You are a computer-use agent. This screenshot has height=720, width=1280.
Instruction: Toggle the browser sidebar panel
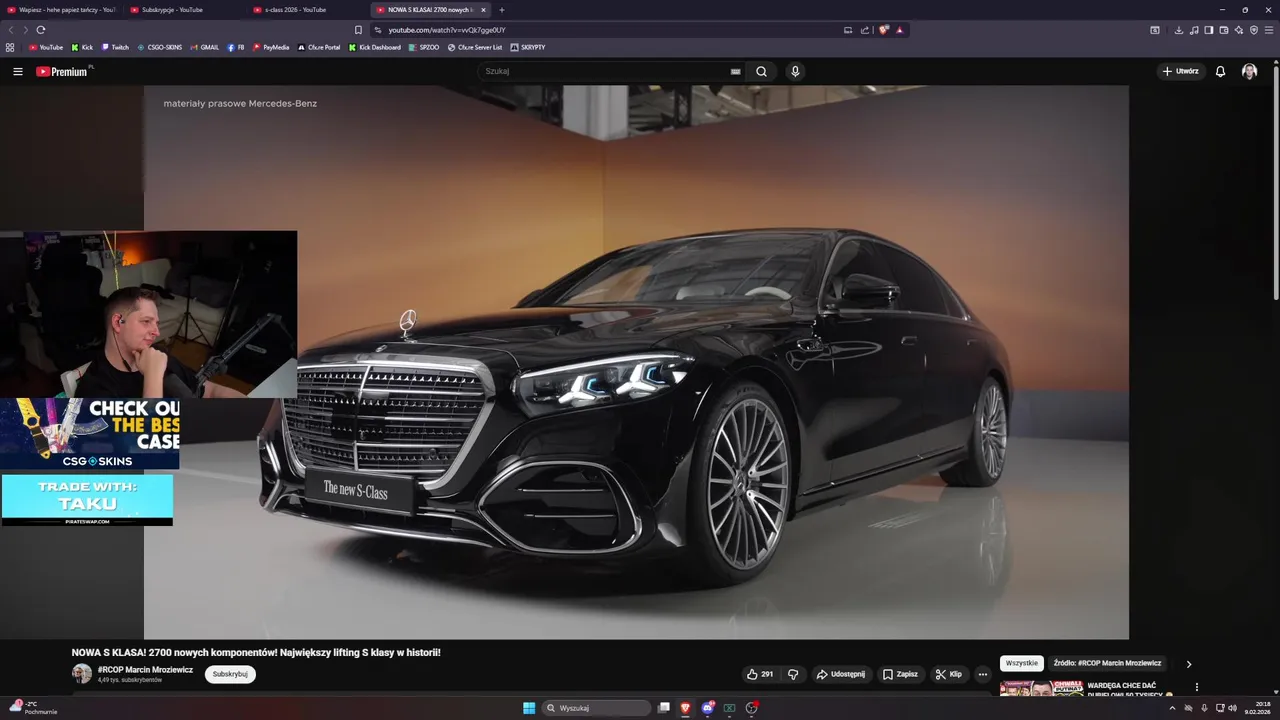tap(1208, 30)
